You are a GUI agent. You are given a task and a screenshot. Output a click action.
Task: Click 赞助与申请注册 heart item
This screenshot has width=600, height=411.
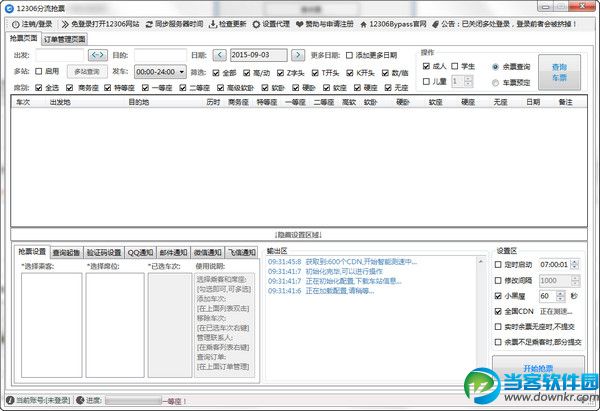(324, 24)
